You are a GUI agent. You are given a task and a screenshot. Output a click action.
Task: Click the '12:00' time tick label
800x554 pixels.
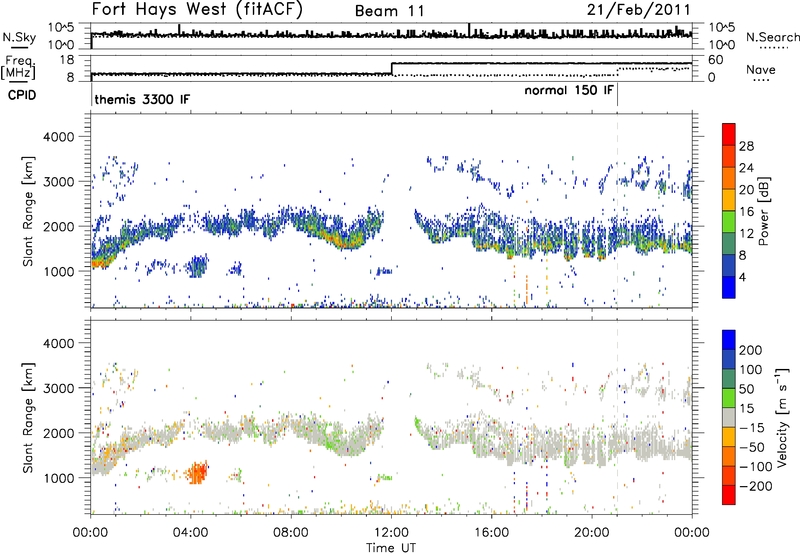point(391,533)
